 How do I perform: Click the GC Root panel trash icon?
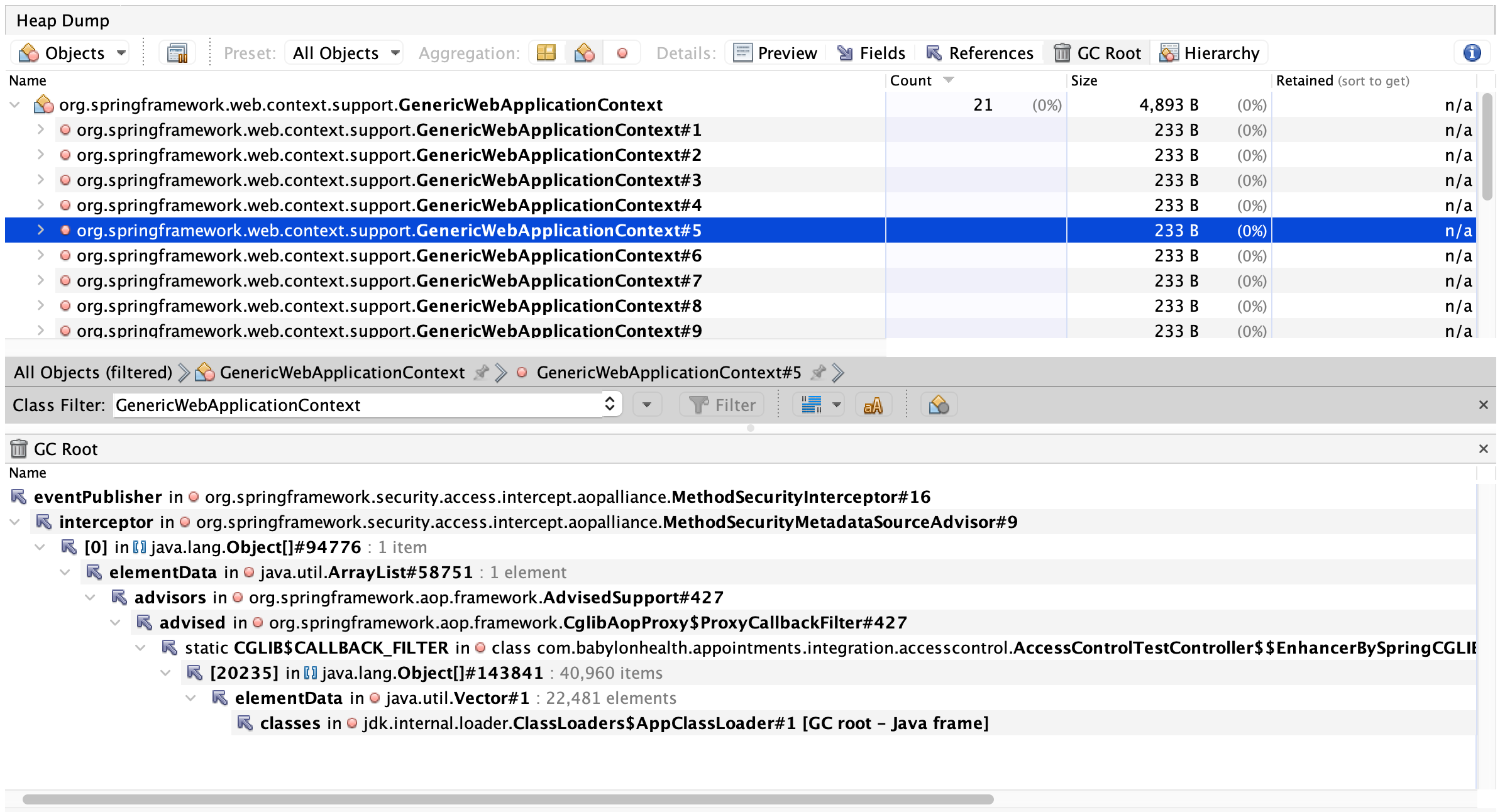click(19, 449)
